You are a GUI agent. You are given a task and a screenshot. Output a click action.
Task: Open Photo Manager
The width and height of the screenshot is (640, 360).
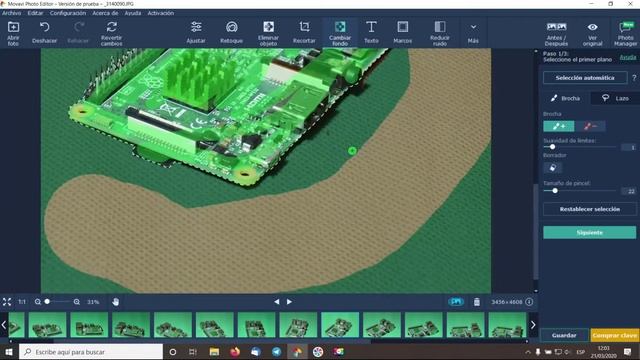pyautogui.click(x=625, y=33)
